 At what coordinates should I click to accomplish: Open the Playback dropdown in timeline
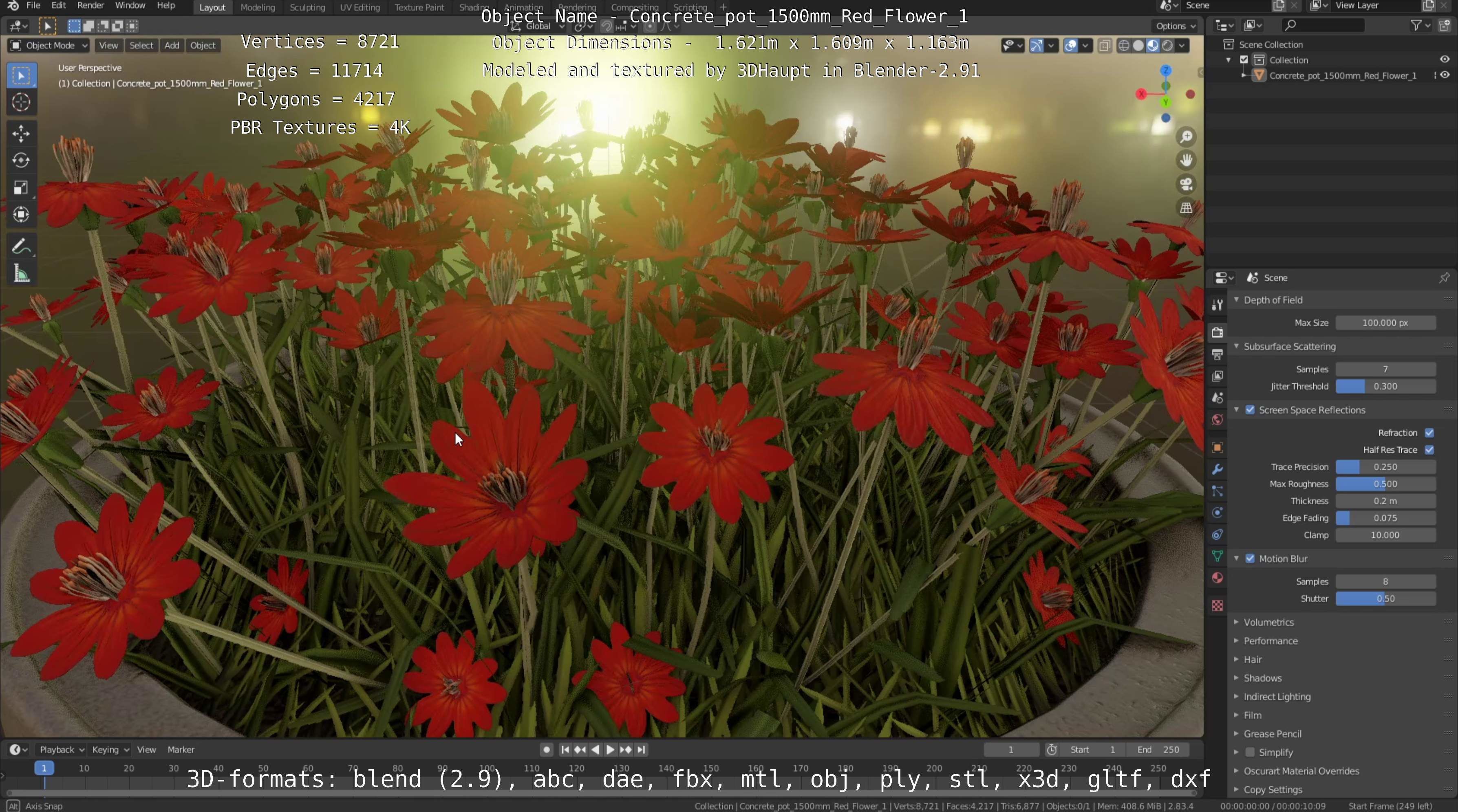[x=61, y=750]
